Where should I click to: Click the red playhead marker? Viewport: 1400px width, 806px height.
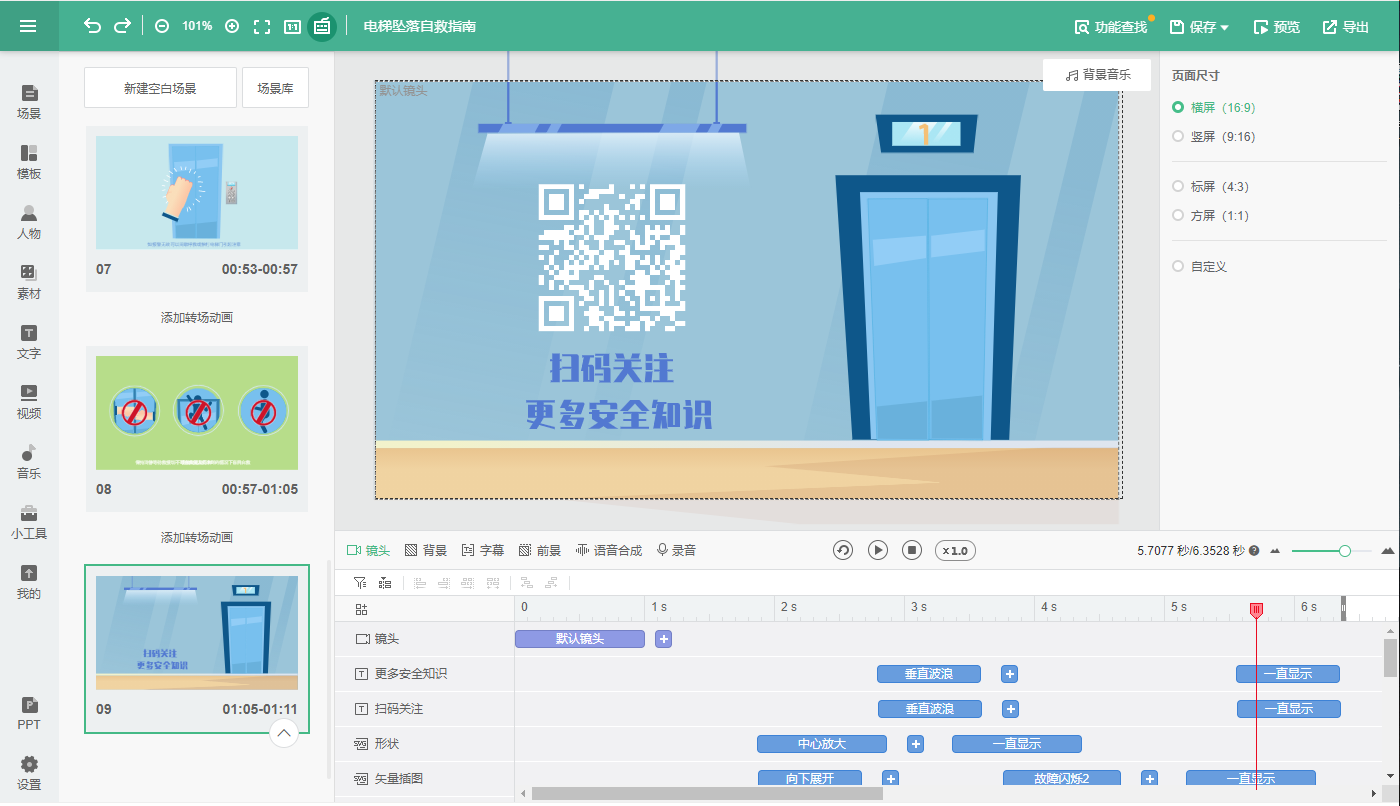click(x=1257, y=609)
